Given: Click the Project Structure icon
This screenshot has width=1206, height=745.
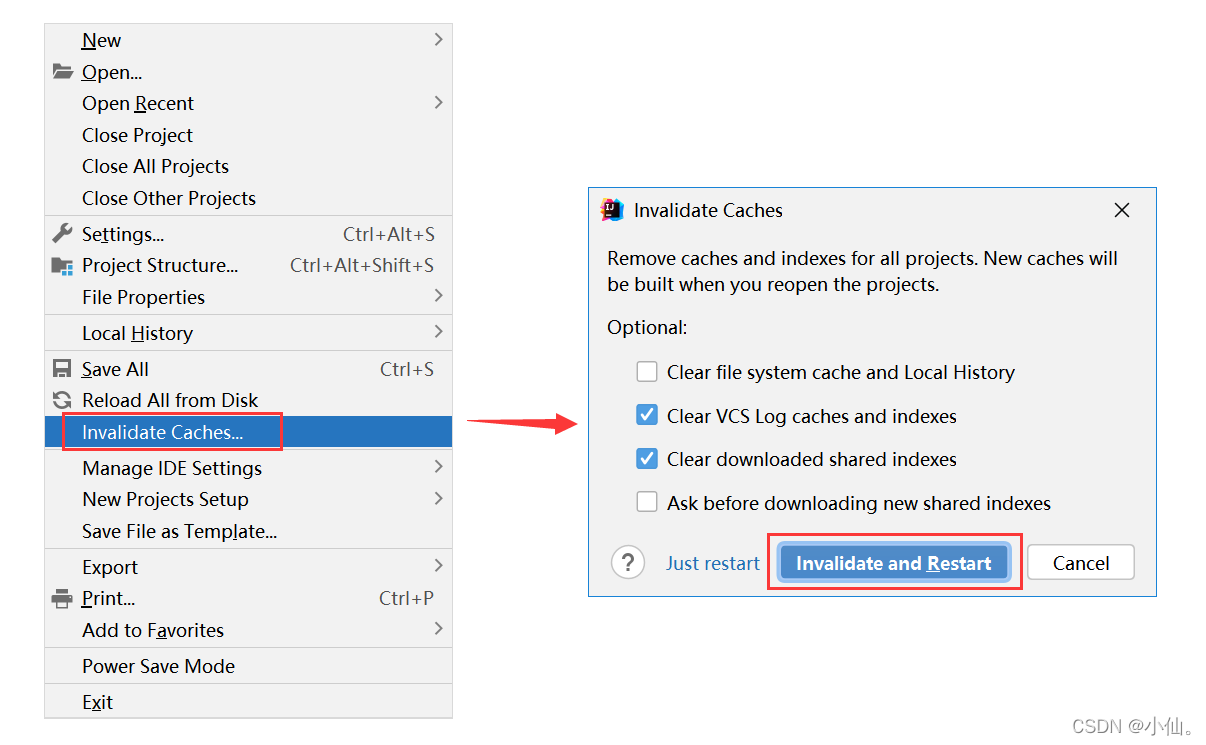Looking at the screenshot, I should [61, 265].
